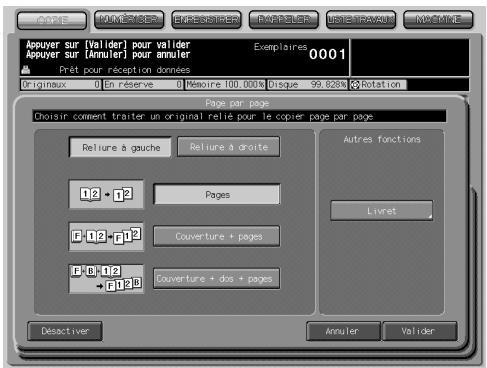Click the Désactiver button
The image size is (487, 368).
(65, 331)
